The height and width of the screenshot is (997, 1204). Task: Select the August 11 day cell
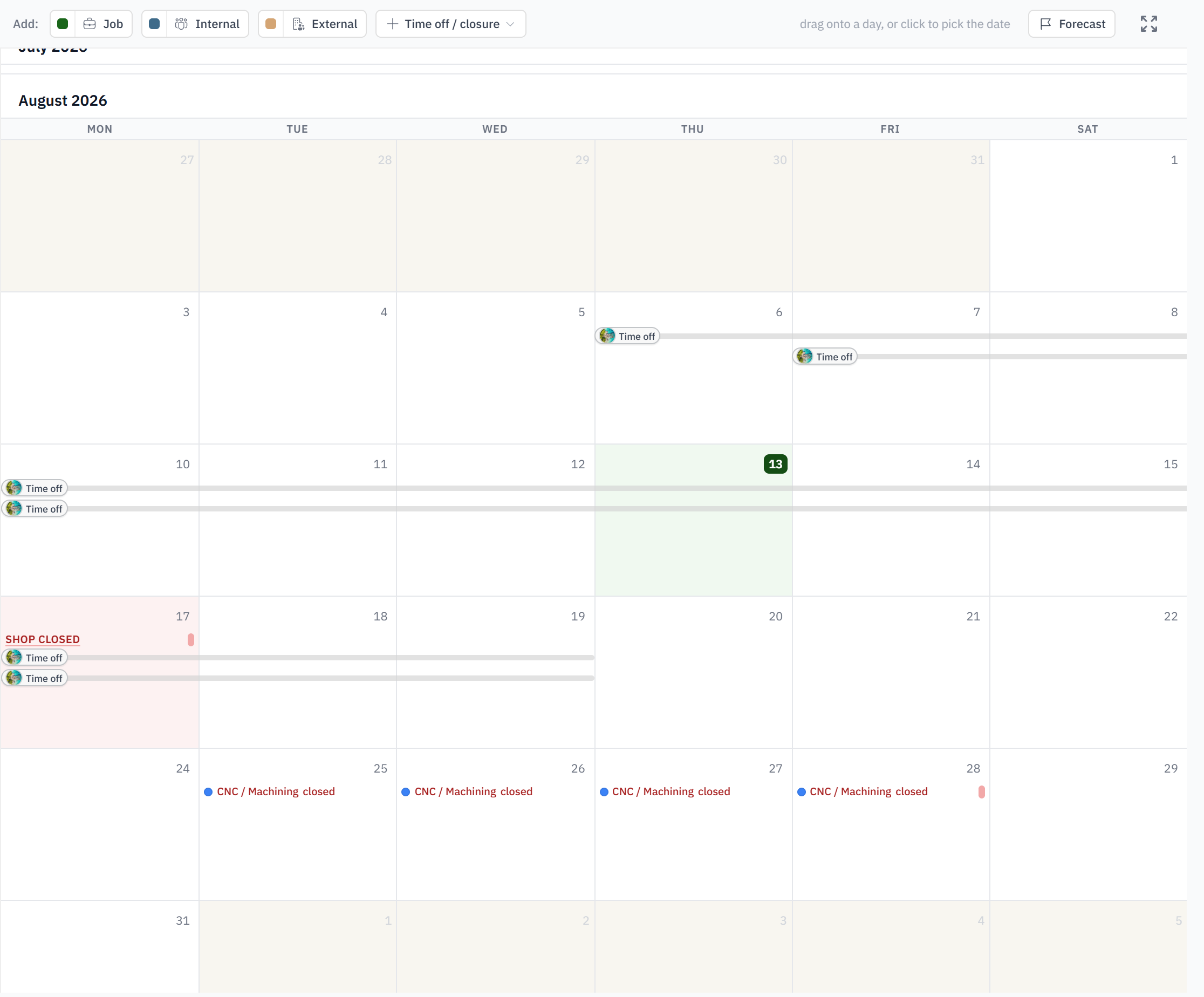(x=298, y=520)
